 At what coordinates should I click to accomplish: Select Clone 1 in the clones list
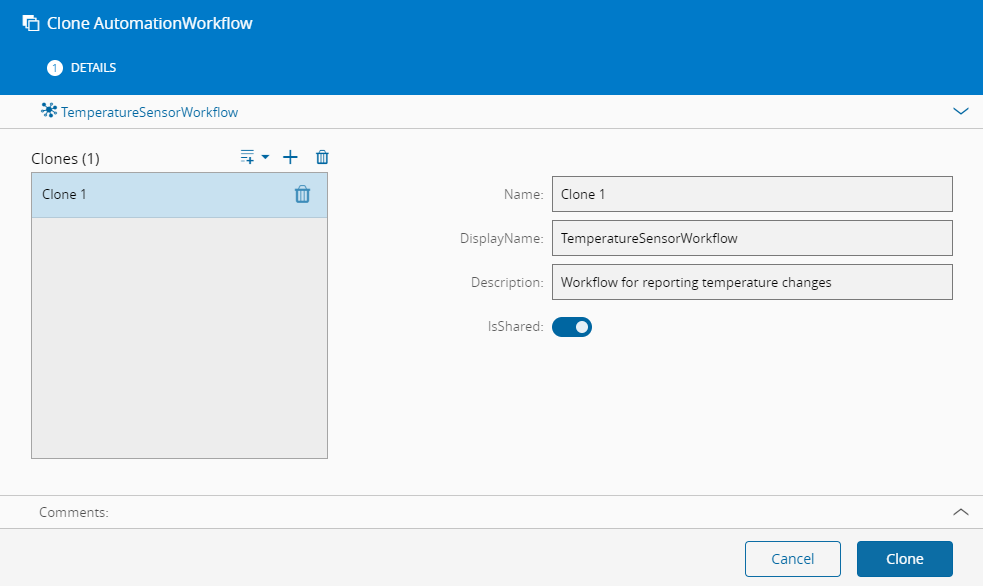point(150,195)
